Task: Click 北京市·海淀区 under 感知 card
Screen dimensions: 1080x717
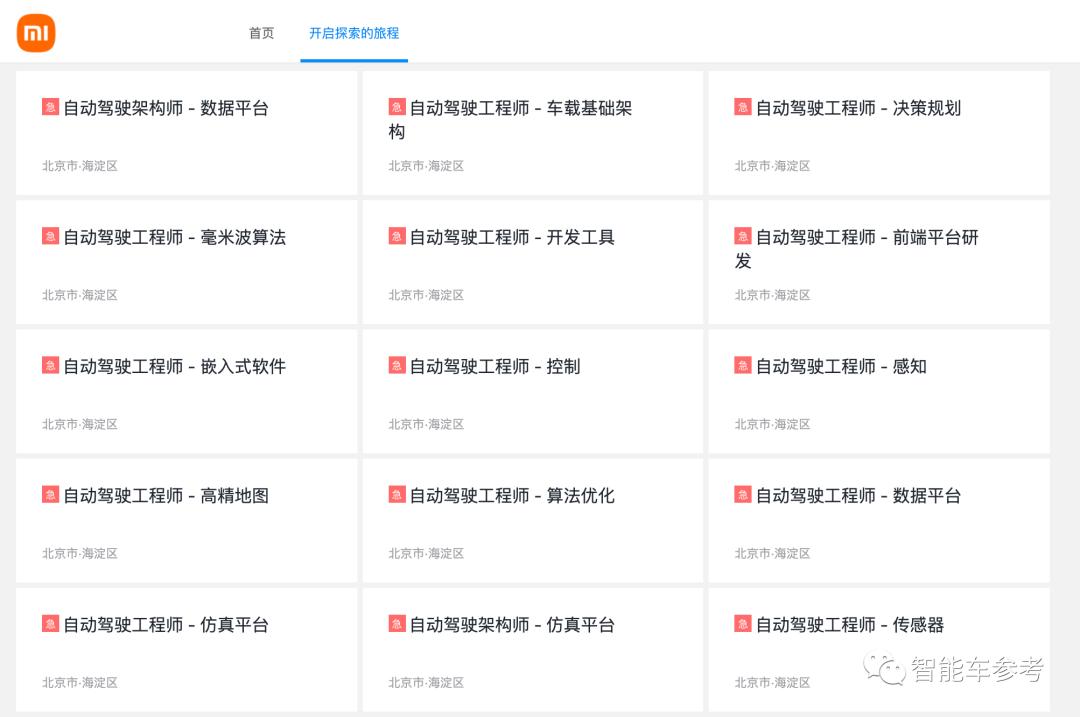Action: (x=772, y=424)
